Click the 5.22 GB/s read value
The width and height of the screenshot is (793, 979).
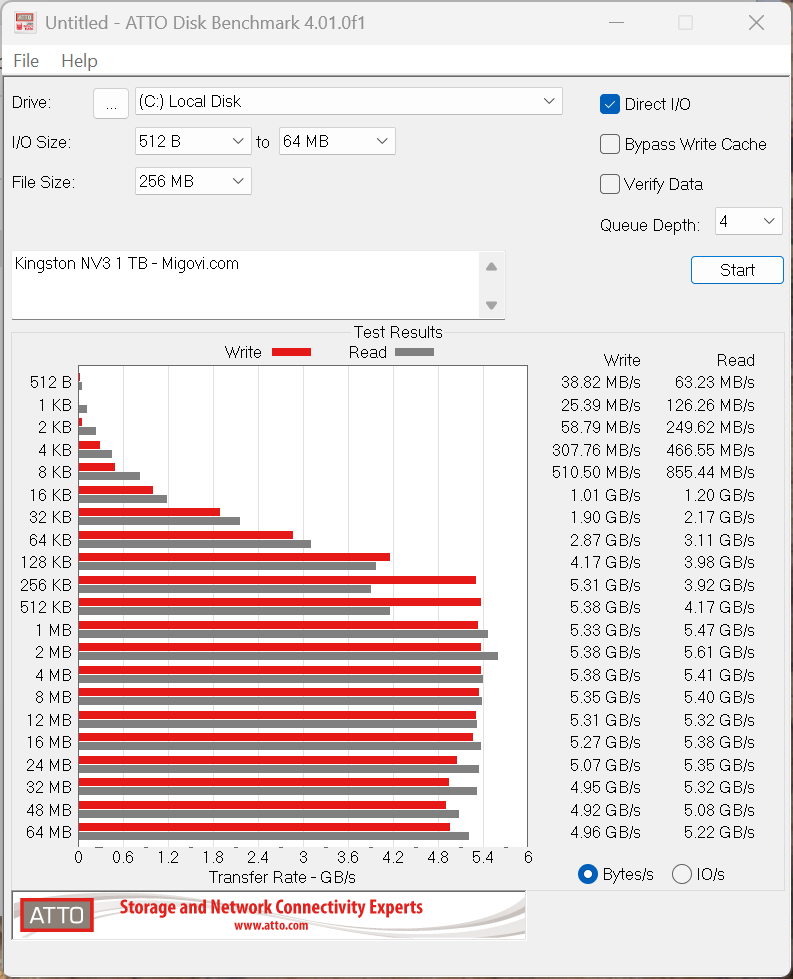click(719, 832)
